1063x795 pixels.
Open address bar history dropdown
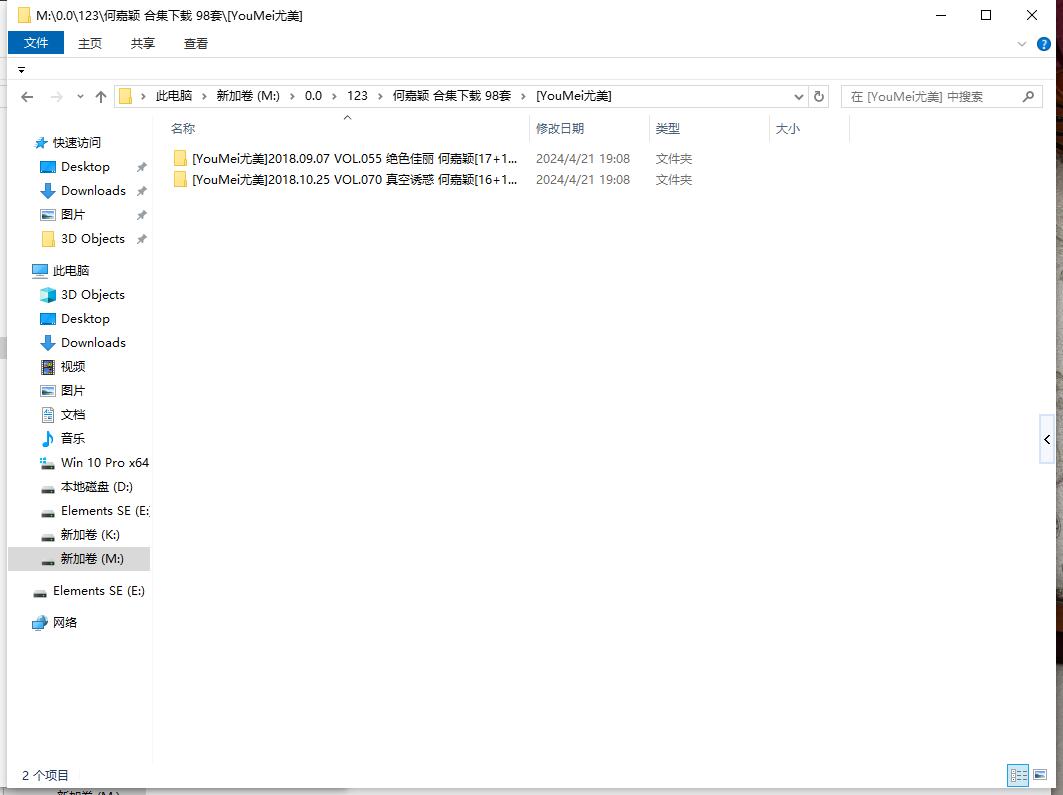coord(799,97)
